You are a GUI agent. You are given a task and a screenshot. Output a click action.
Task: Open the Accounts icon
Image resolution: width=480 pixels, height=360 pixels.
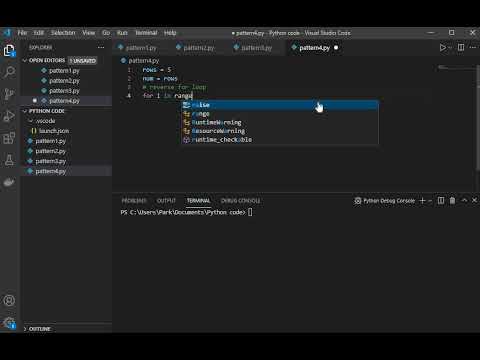point(9,301)
